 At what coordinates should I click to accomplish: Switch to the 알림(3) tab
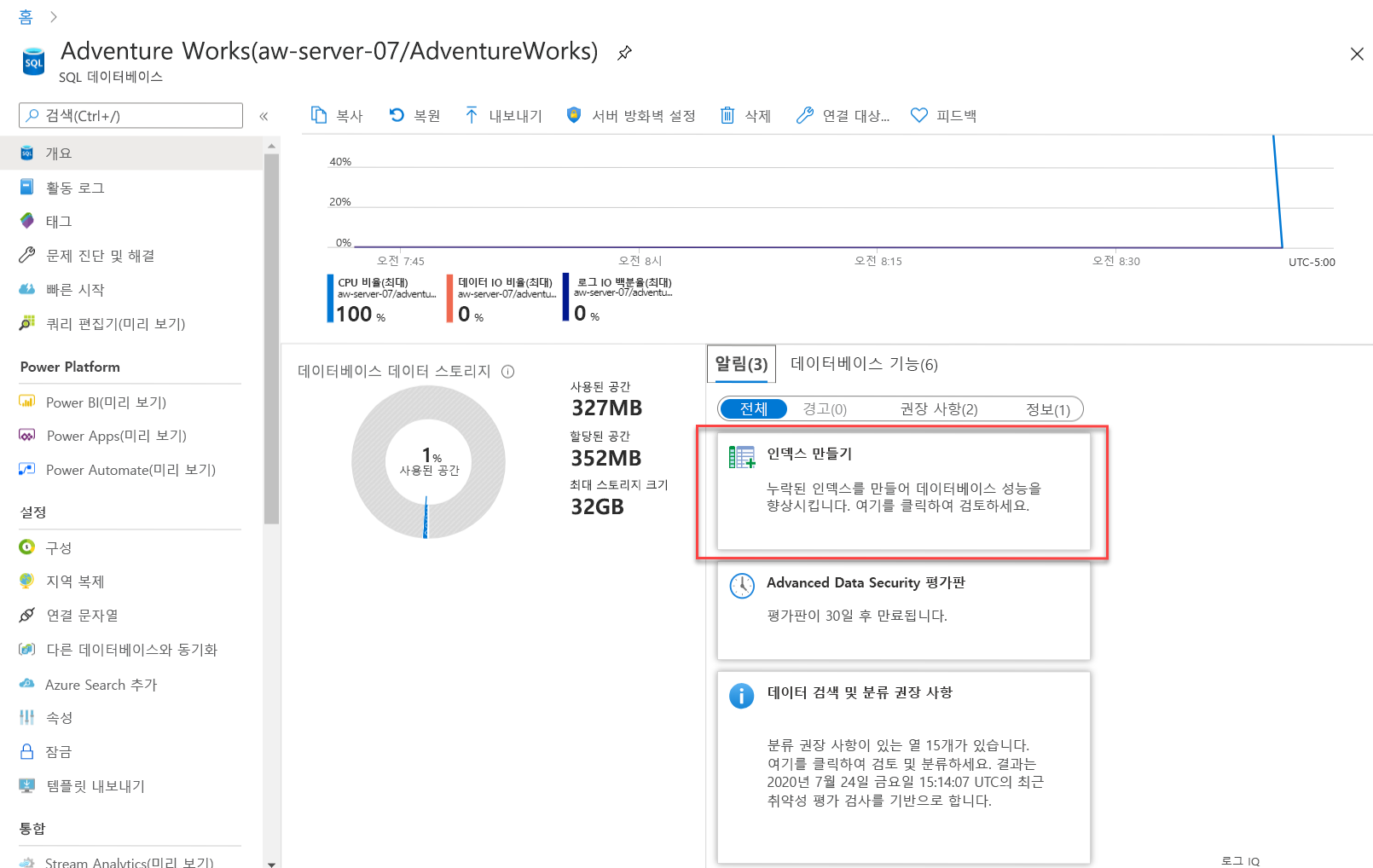coord(741,364)
